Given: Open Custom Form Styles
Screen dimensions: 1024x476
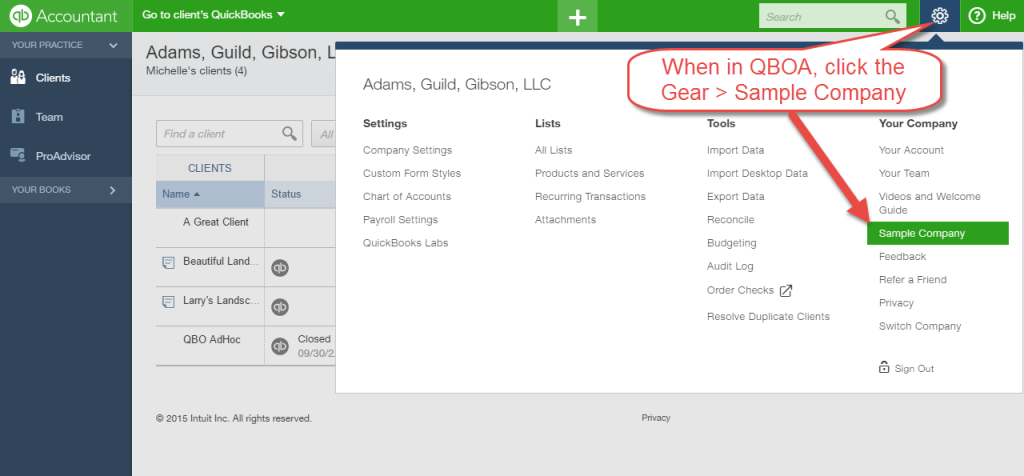Looking at the screenshot, I should [x=412, y=173].
